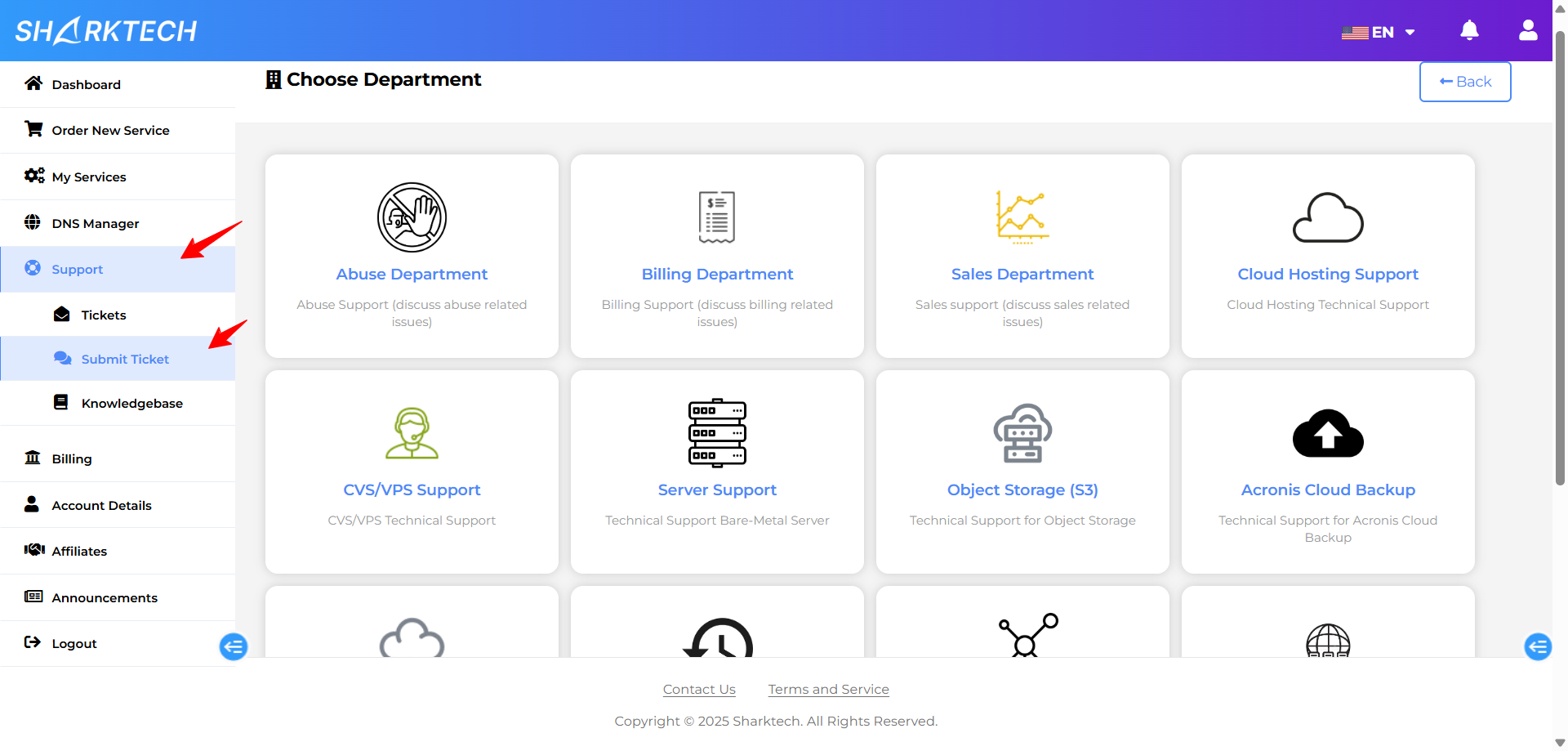Click the Knowledgebase book icon
The image size is (1568, 751).
tap(61, 402)
